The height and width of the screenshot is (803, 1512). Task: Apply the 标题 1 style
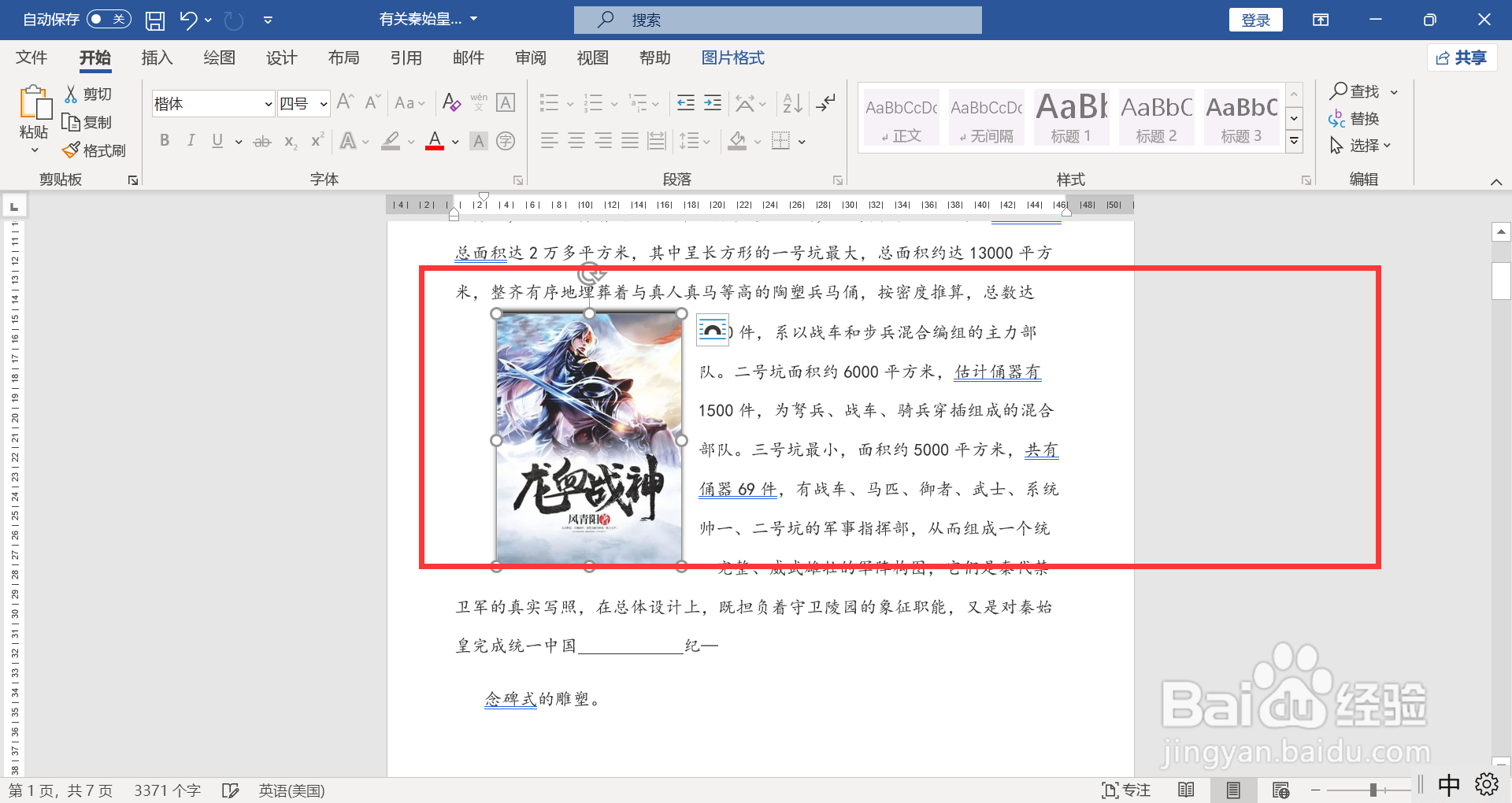click(x=1072, y=117)
